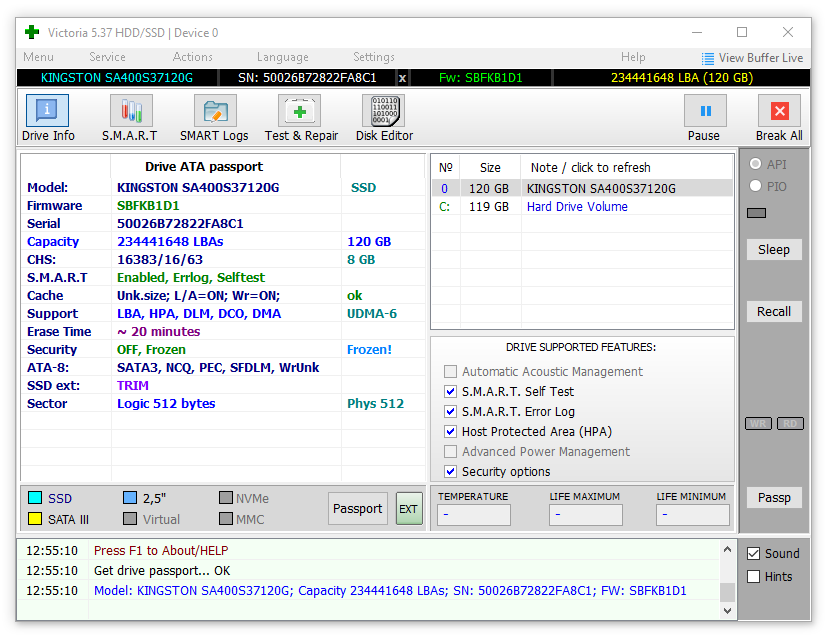The width and height of the screenshot is (827, 639).
Task: Toggle Host Protected Area (HPA) checkbox
Action: coord(450,432)
